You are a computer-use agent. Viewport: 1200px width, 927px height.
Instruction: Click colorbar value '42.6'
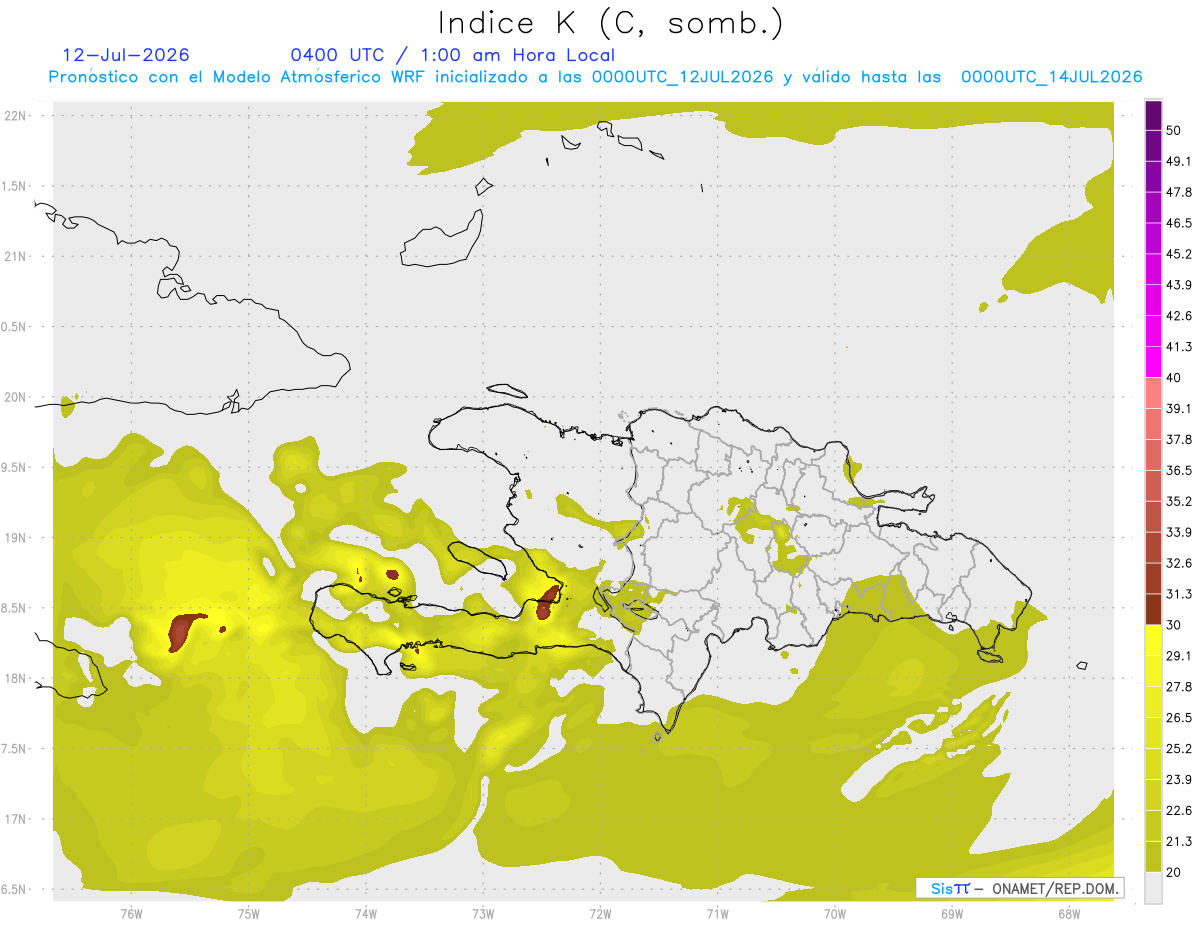pos(1179,316)
